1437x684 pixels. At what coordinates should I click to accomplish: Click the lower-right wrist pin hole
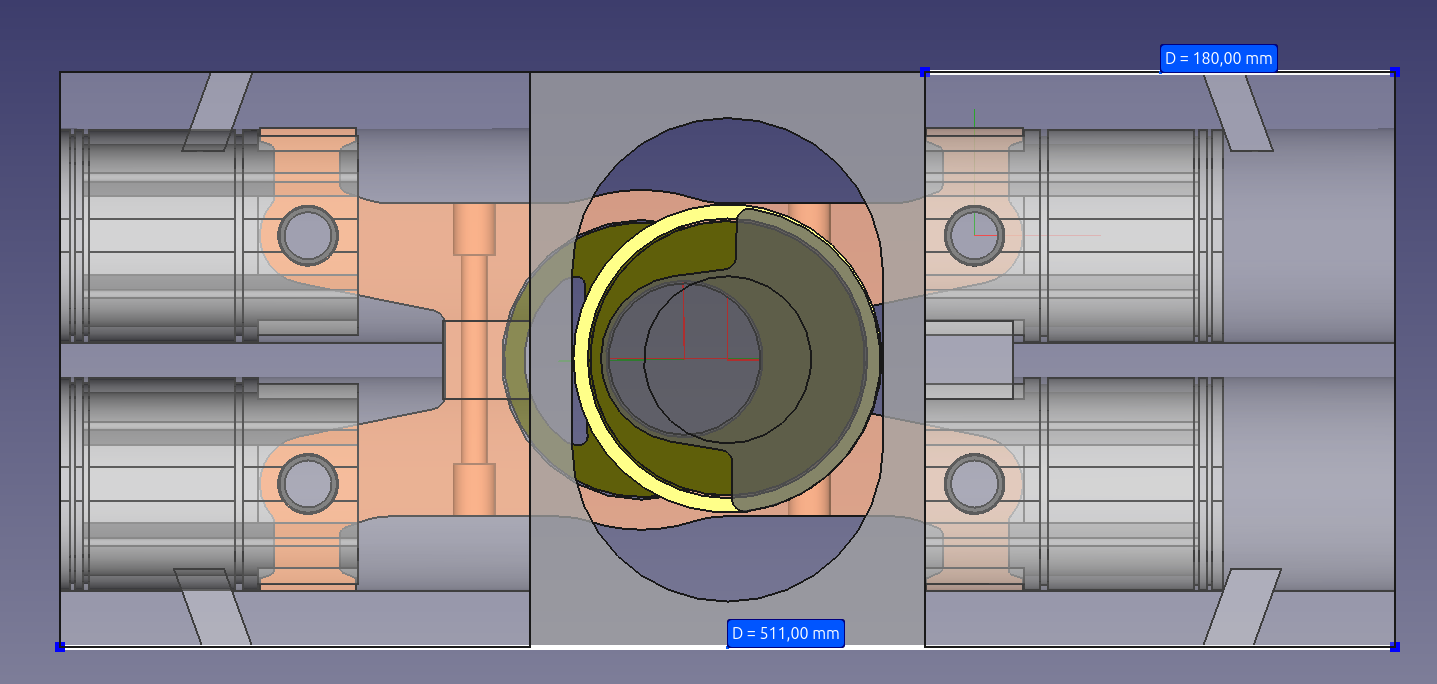[x=974, y=484]
